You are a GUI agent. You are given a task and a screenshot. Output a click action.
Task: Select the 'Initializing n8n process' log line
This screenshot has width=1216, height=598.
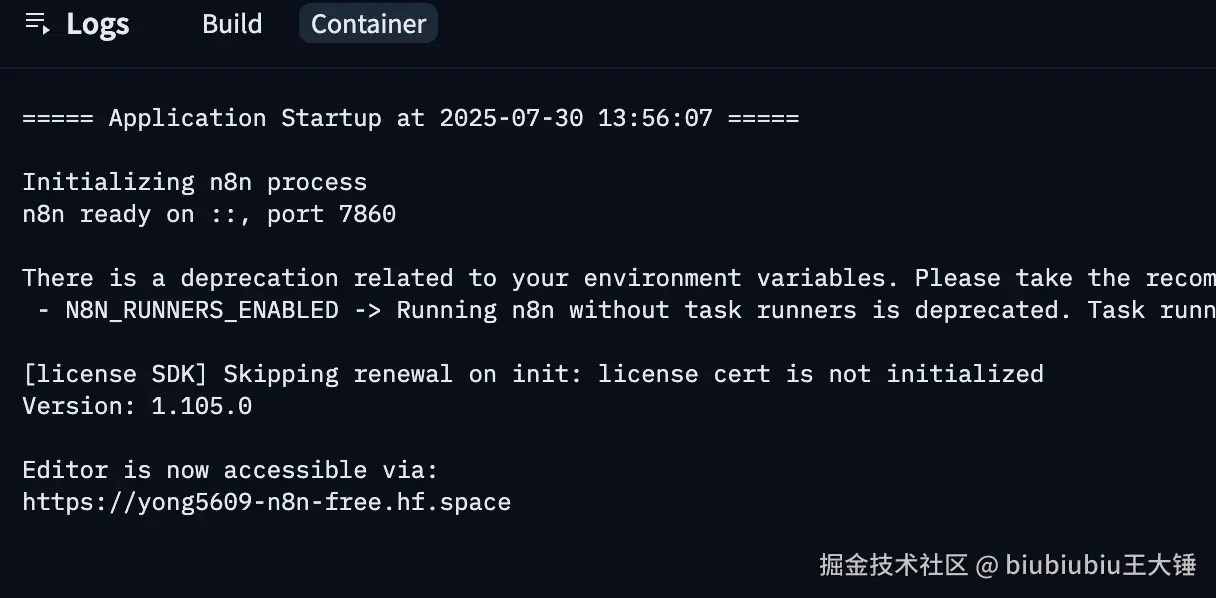(195, 182)
